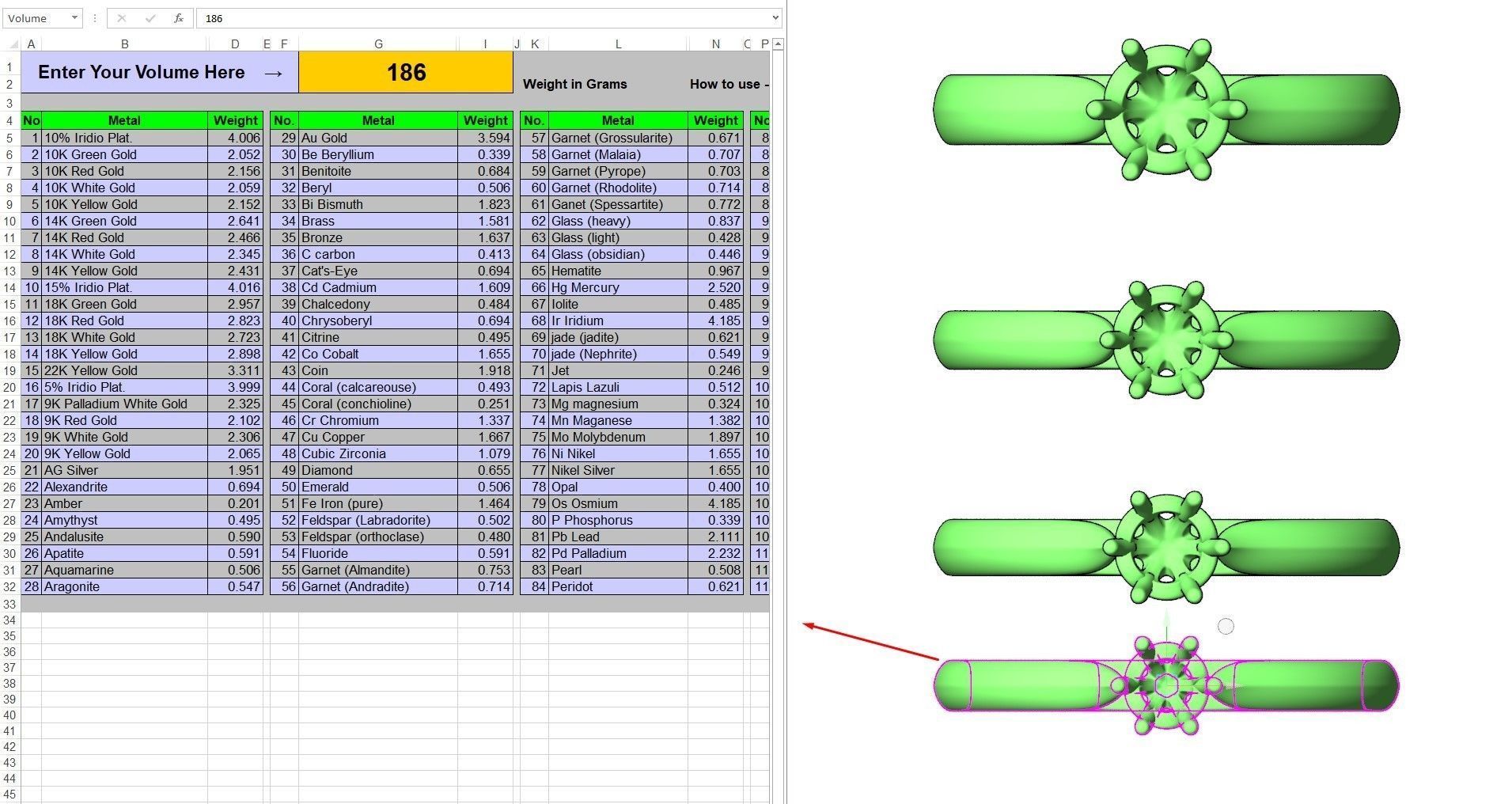Click the 'Ir Iridium' cell

tap(618, 320)
